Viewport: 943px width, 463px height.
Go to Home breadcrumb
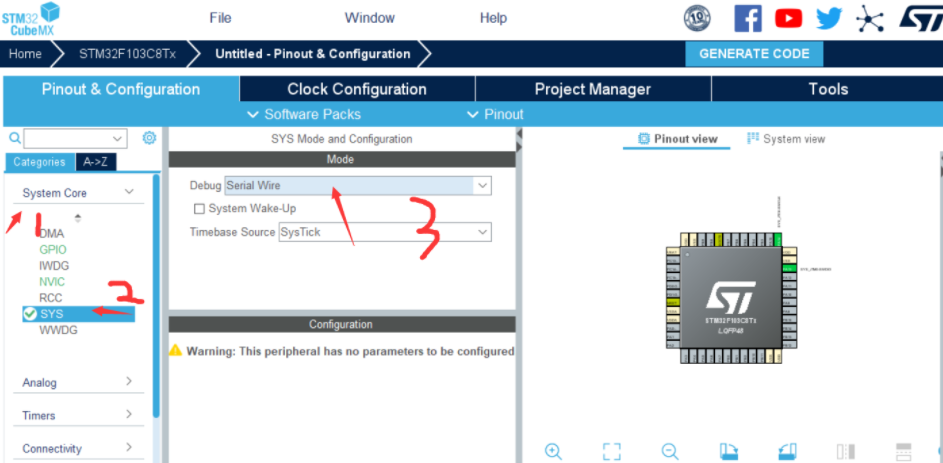pyautogui.click(x=25, y=54)
